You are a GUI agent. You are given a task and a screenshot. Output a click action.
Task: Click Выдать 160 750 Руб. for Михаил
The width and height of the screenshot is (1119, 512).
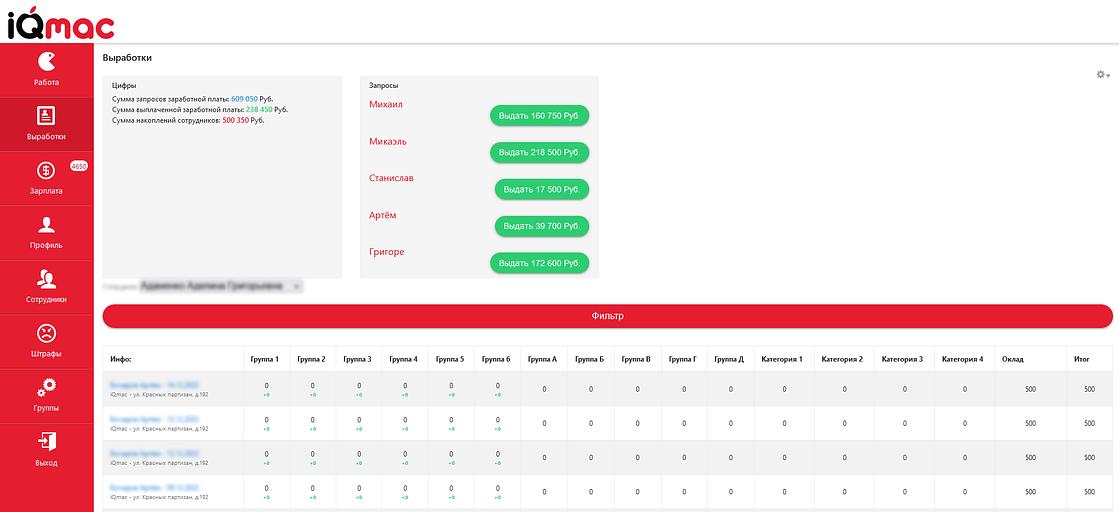539,116
